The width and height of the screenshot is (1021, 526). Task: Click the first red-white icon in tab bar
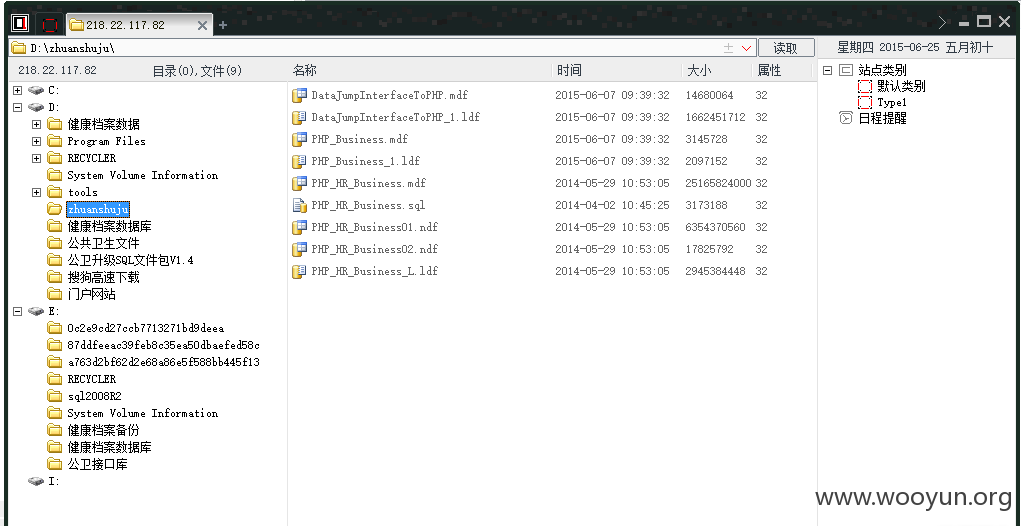[x=20, y=24]
